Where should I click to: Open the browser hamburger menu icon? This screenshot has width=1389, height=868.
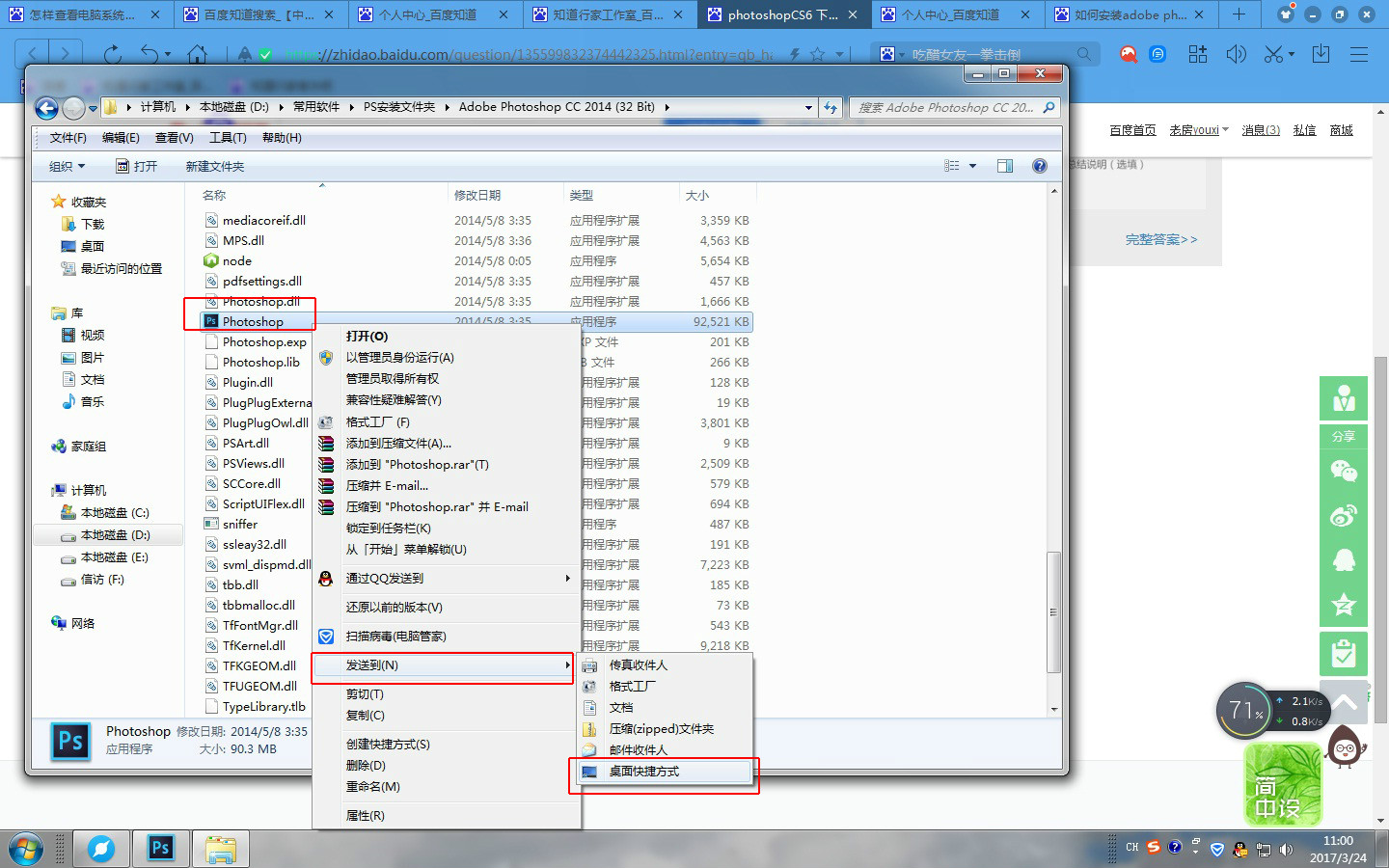pyautogui.click(x=1359, y=54)
